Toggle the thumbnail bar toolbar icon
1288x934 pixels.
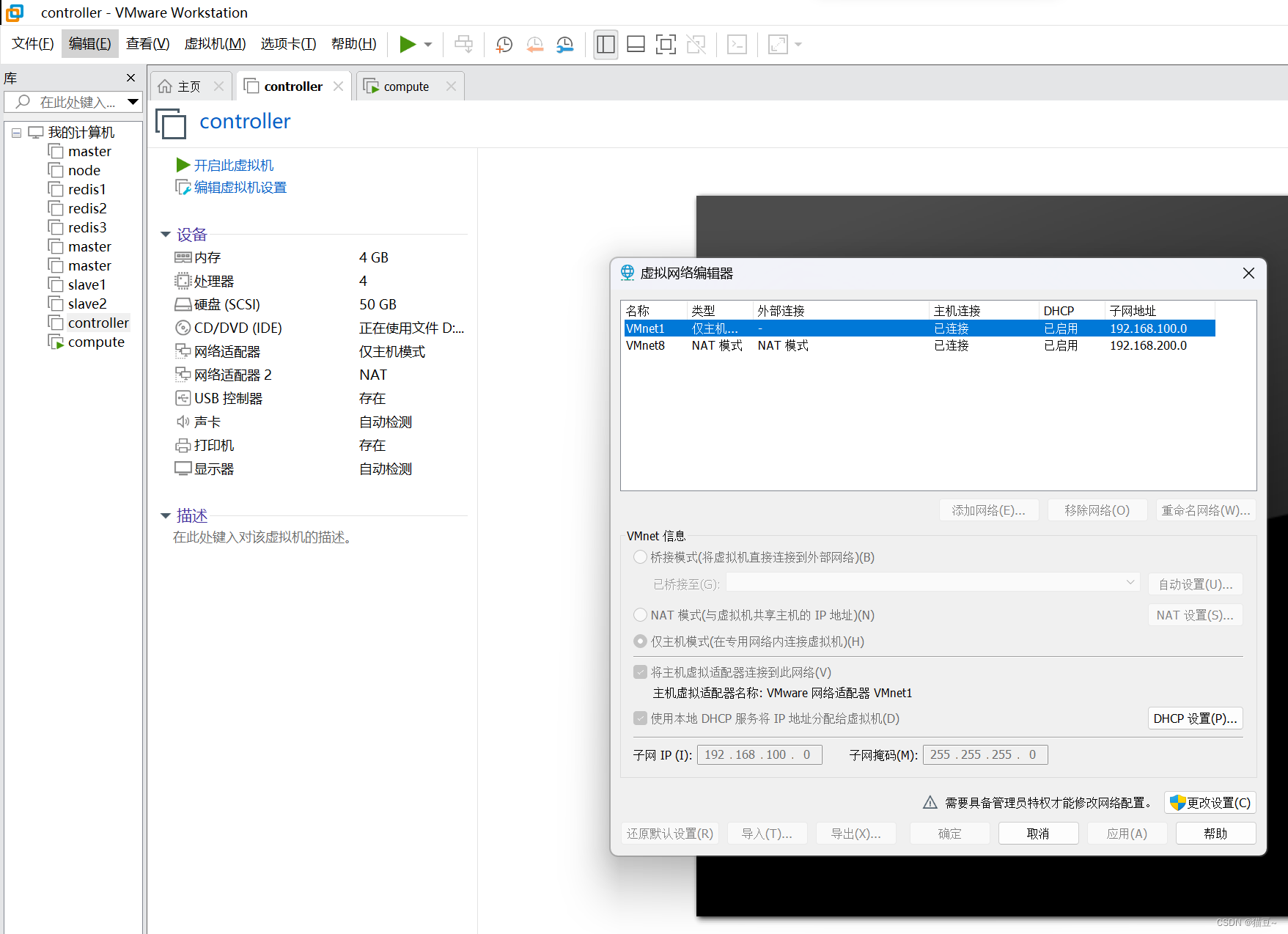click(x=635, y=44)
